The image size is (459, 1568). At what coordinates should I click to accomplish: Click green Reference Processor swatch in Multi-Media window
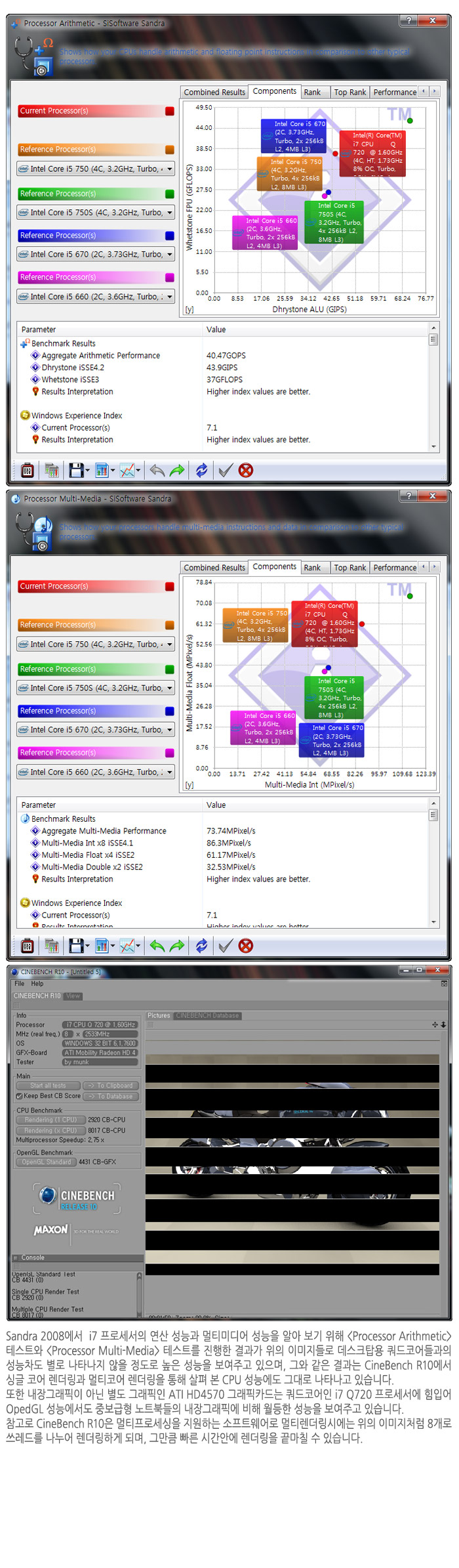[170, 669]
